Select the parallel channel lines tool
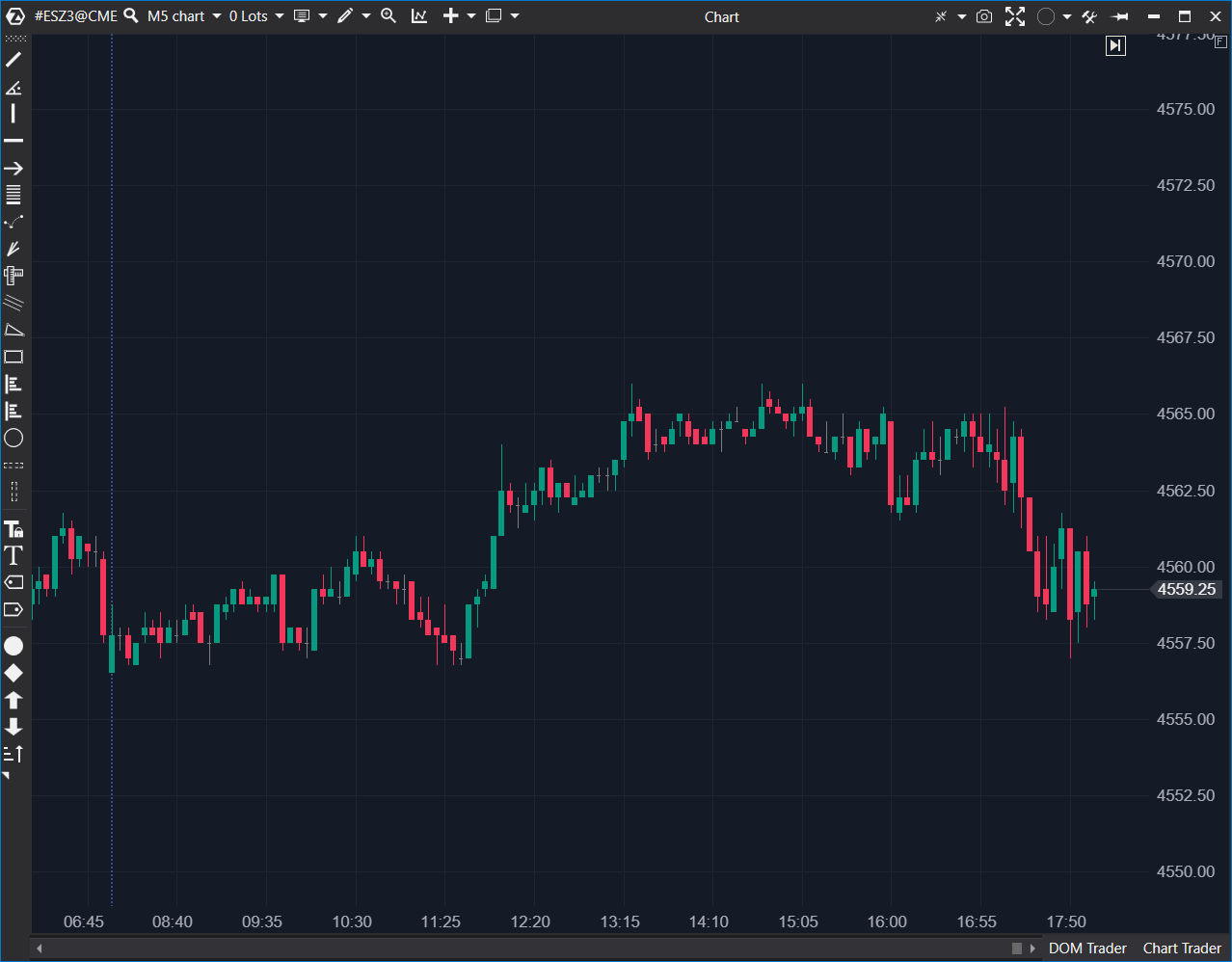The image size is (1232, 962). pyautogui.click(x=13, y=303)
